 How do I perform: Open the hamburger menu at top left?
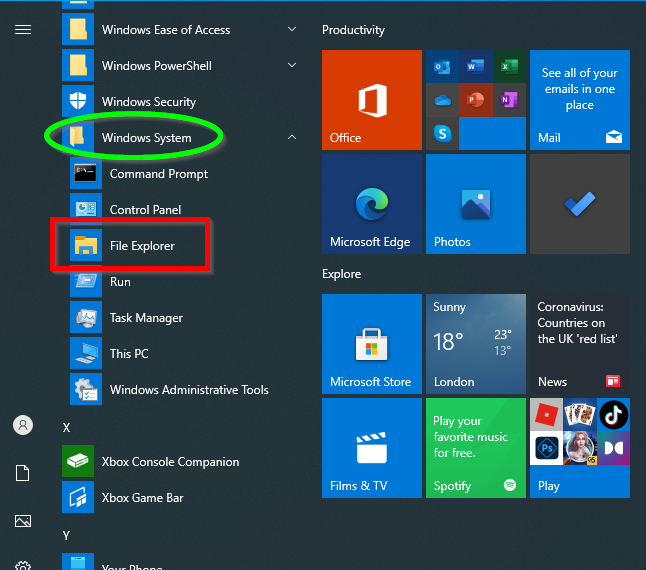coord(23,30)
